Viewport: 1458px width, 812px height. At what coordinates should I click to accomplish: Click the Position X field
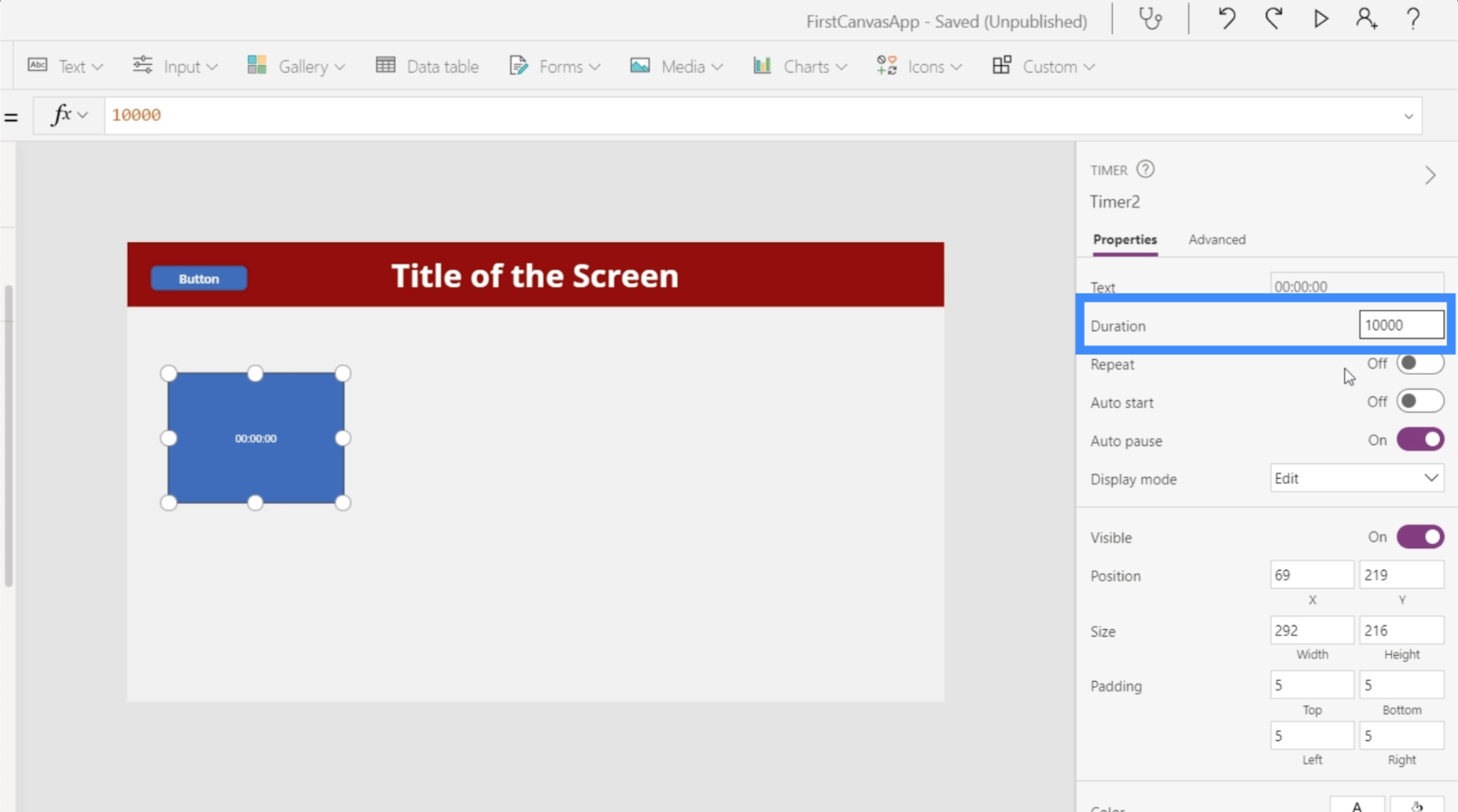pyautogui.click(x=1311, y=575)
